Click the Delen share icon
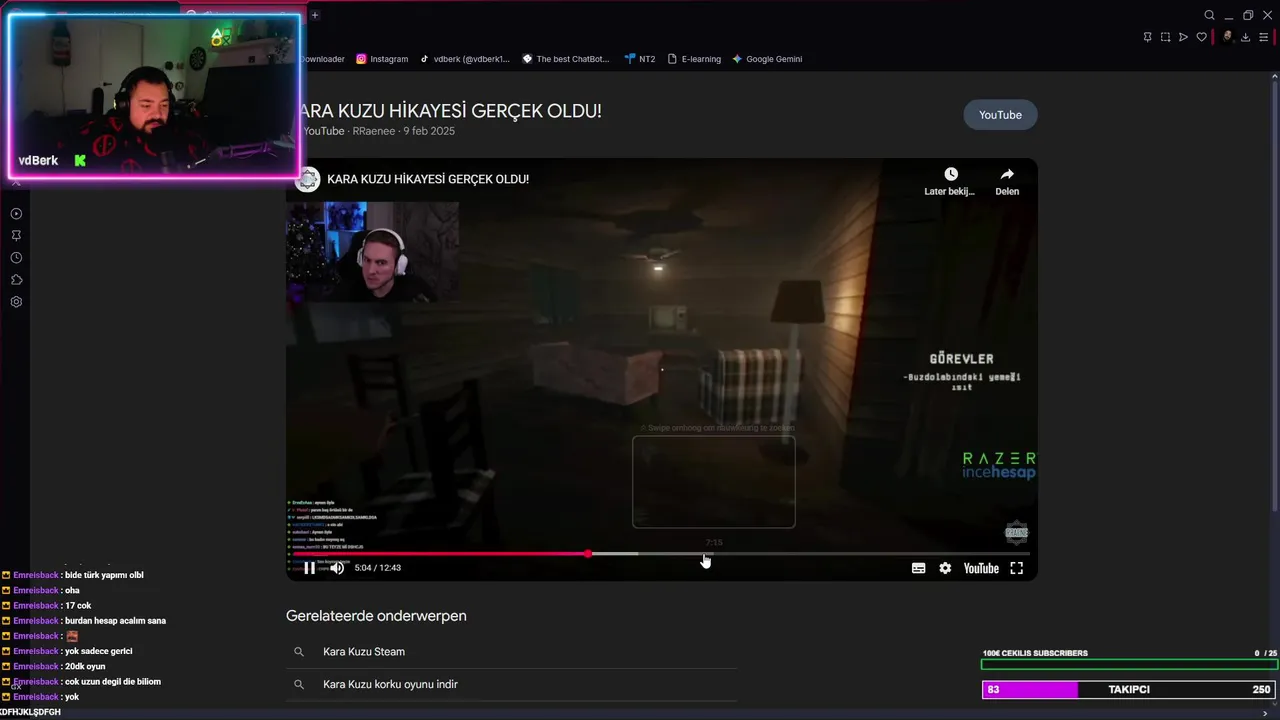The height and width of the screenshot is (720, 1280). click(x=1007, y=175)
